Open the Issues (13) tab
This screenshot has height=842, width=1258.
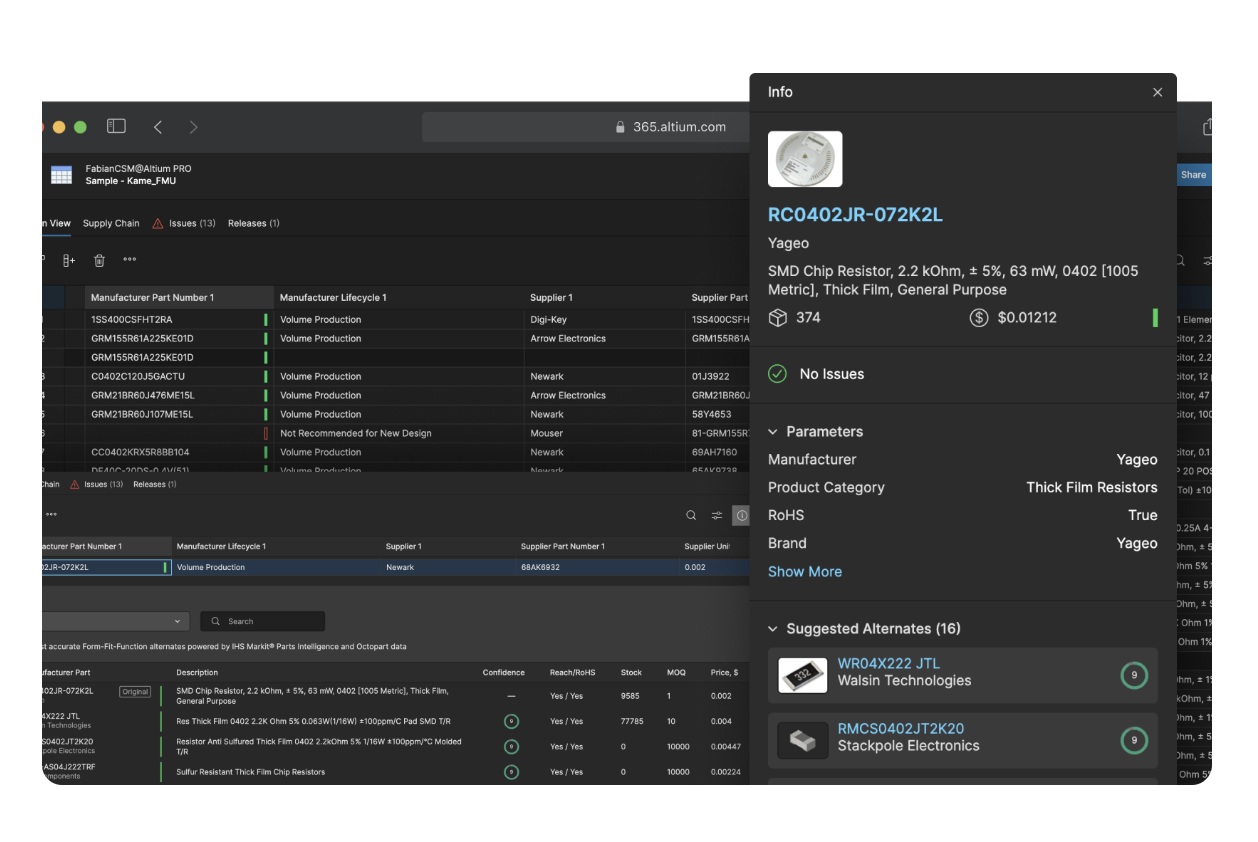click(184, 223)
